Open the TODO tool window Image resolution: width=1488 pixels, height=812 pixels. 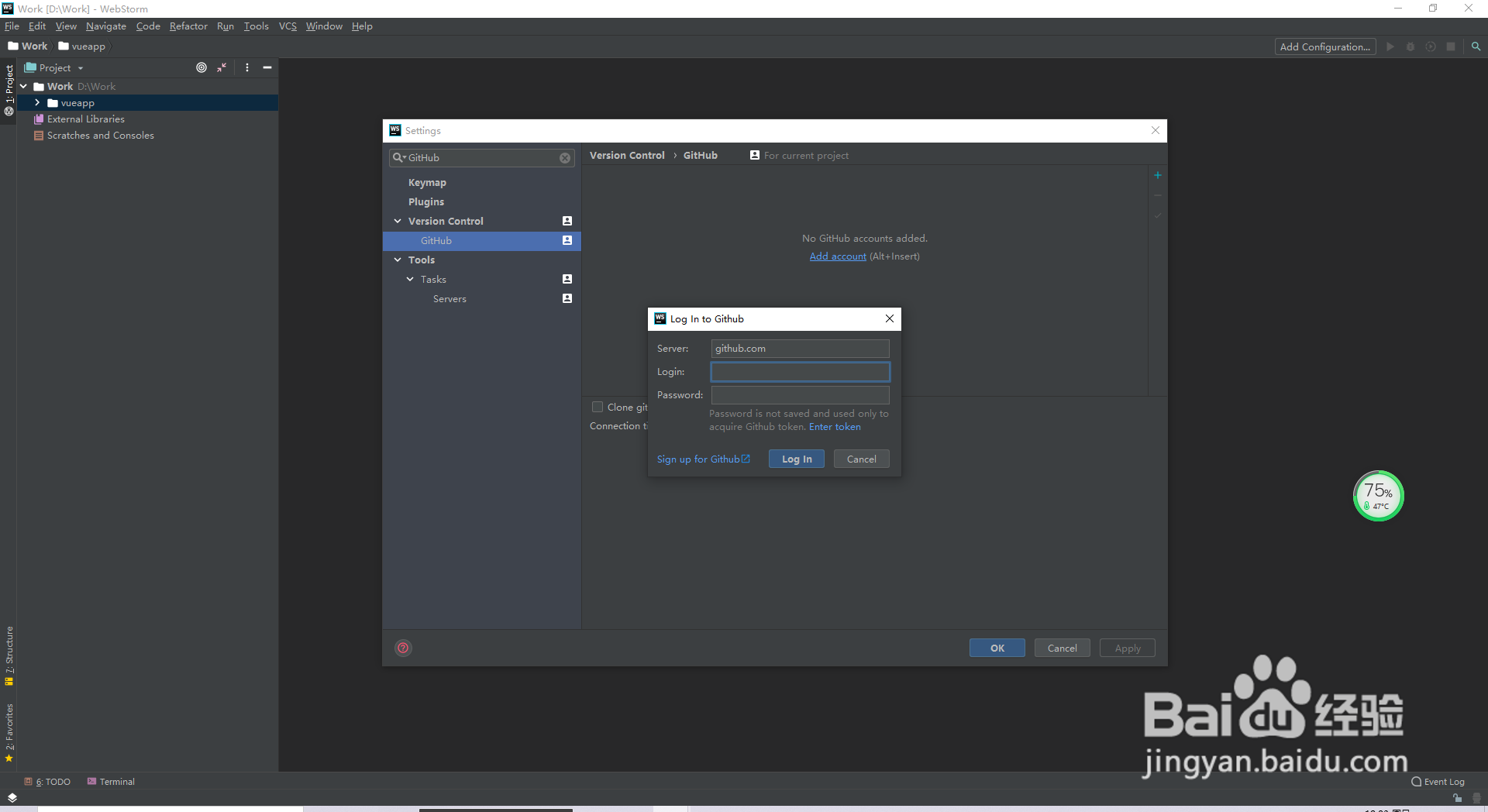(47, 782)
